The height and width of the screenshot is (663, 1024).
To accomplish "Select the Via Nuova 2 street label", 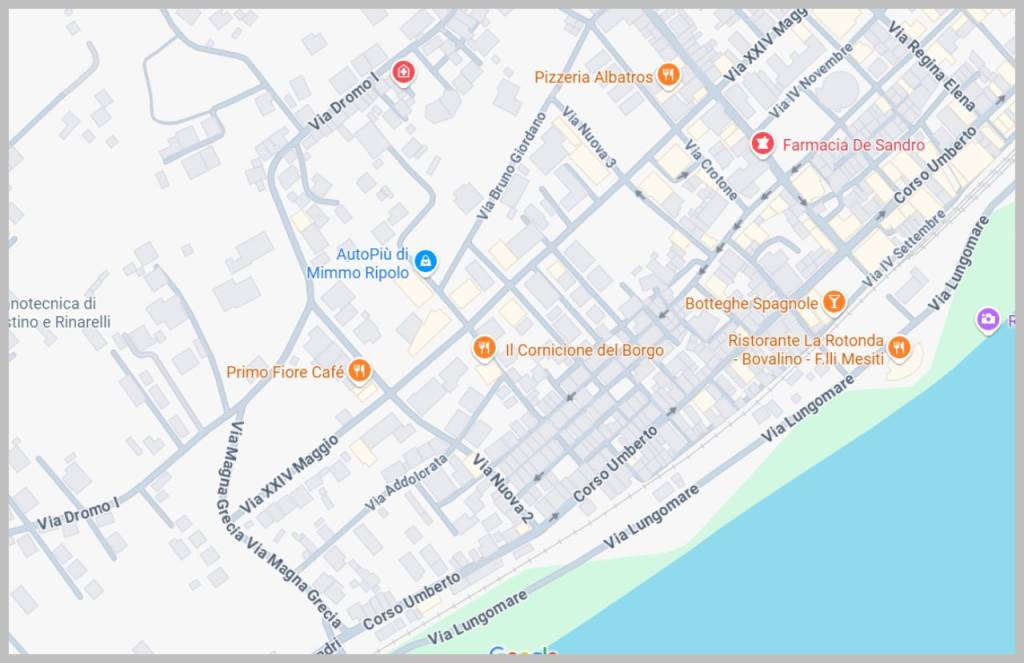I will tap(503, 489).
